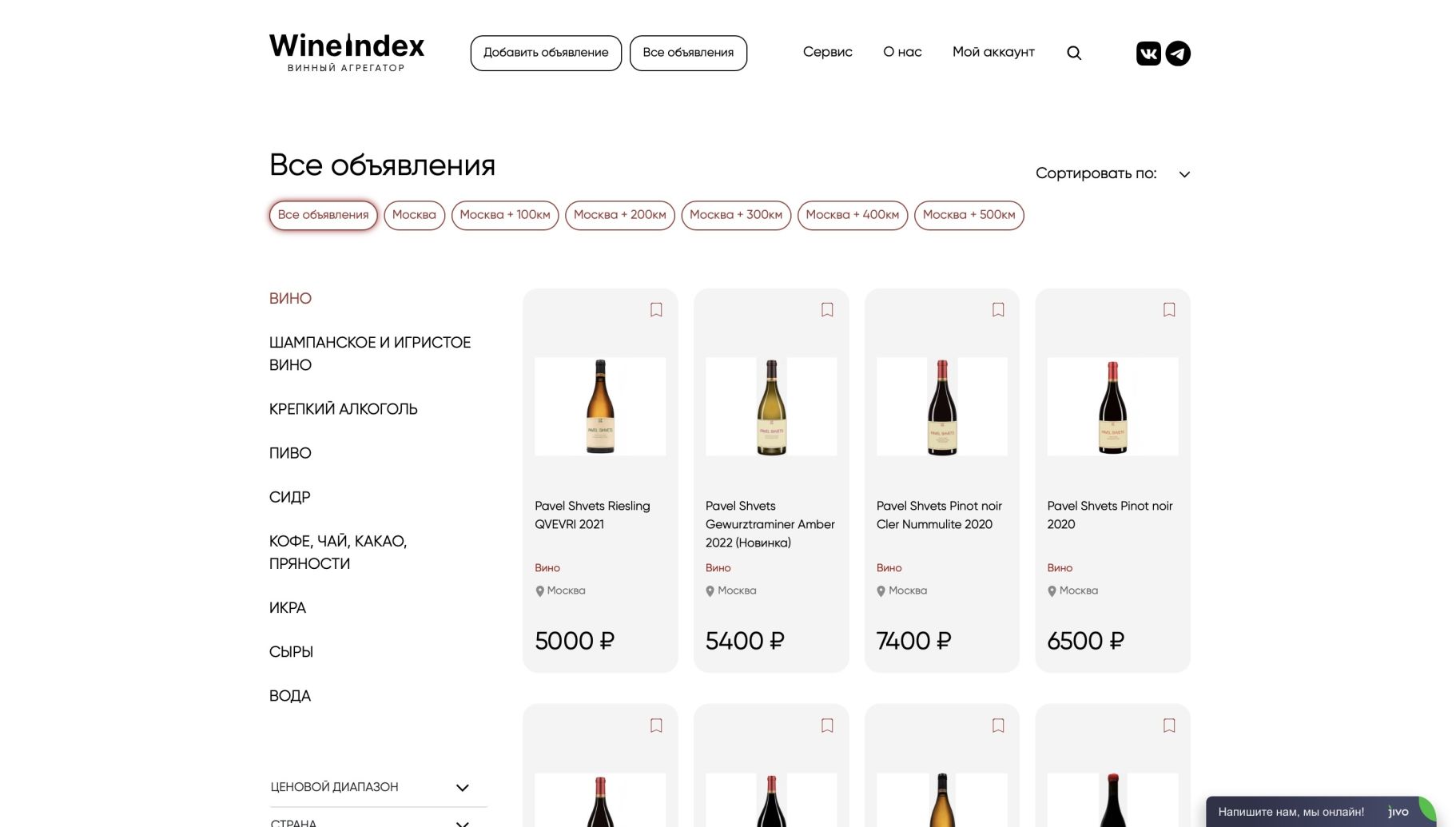Click the Вино tag on the Riesling card
The width and height of the screenshot is (1456, 827).
[547, 568]
